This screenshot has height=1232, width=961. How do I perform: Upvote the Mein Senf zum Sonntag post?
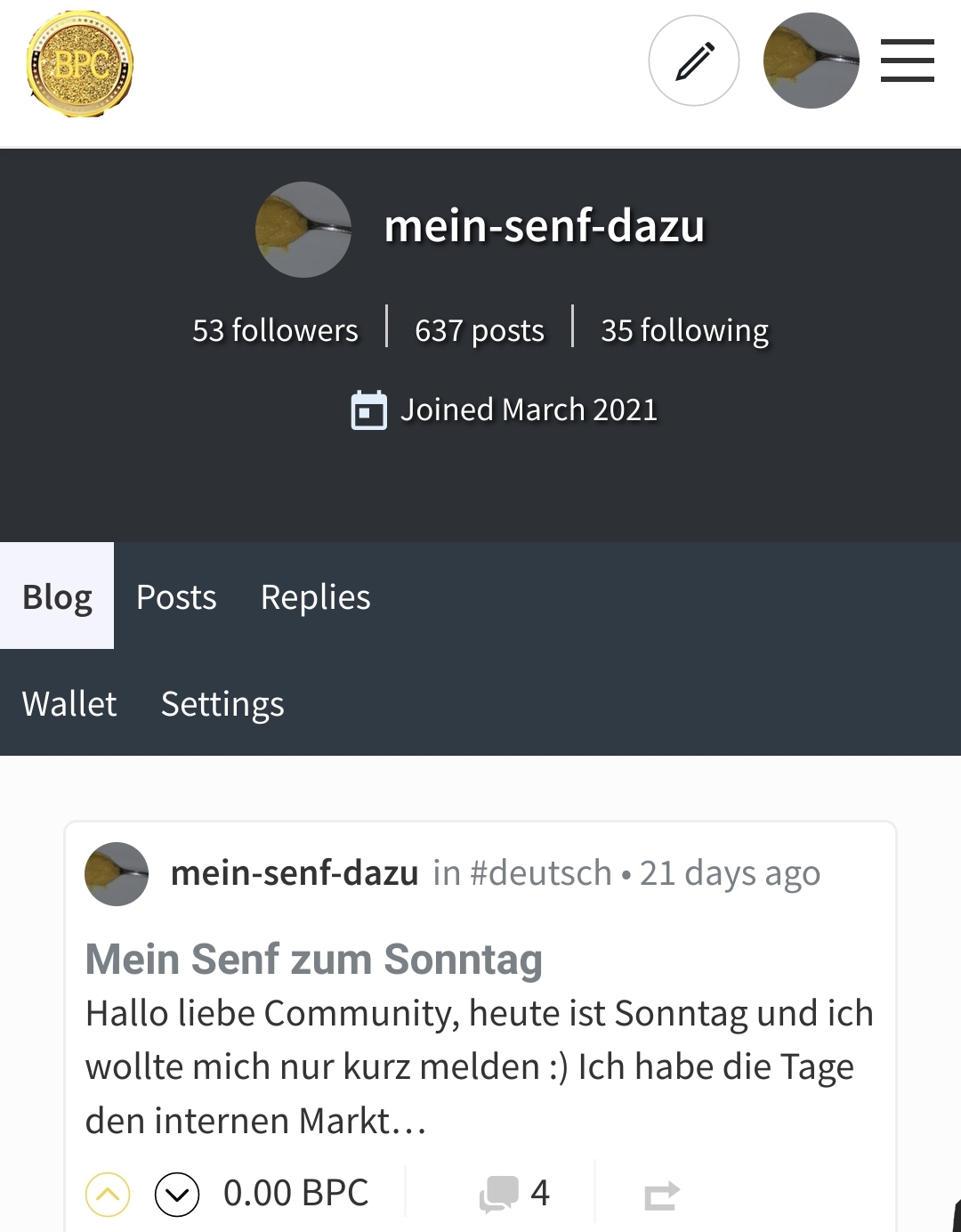108,1194
